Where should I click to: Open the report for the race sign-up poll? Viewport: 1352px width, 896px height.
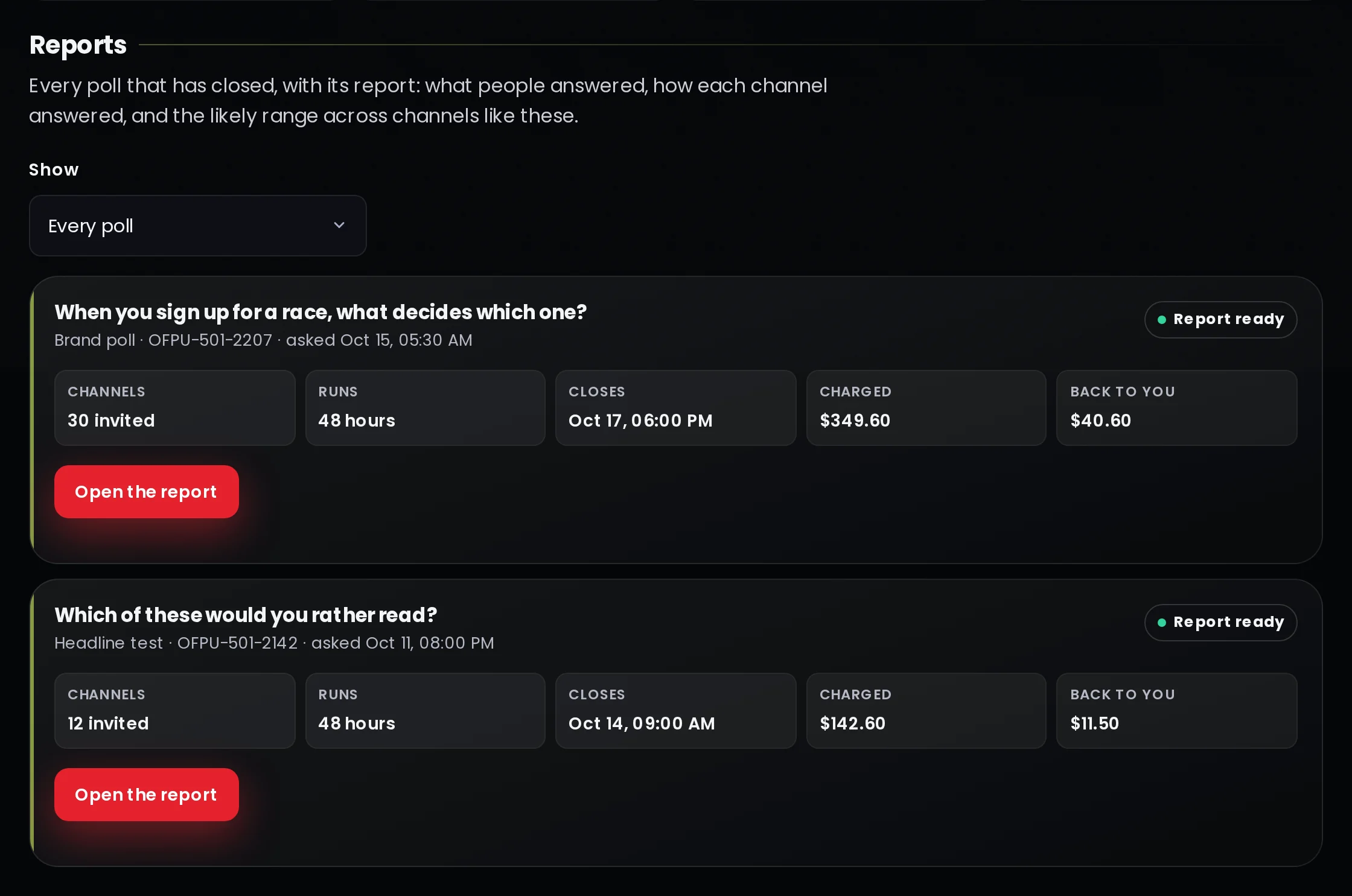pos(146,491)
